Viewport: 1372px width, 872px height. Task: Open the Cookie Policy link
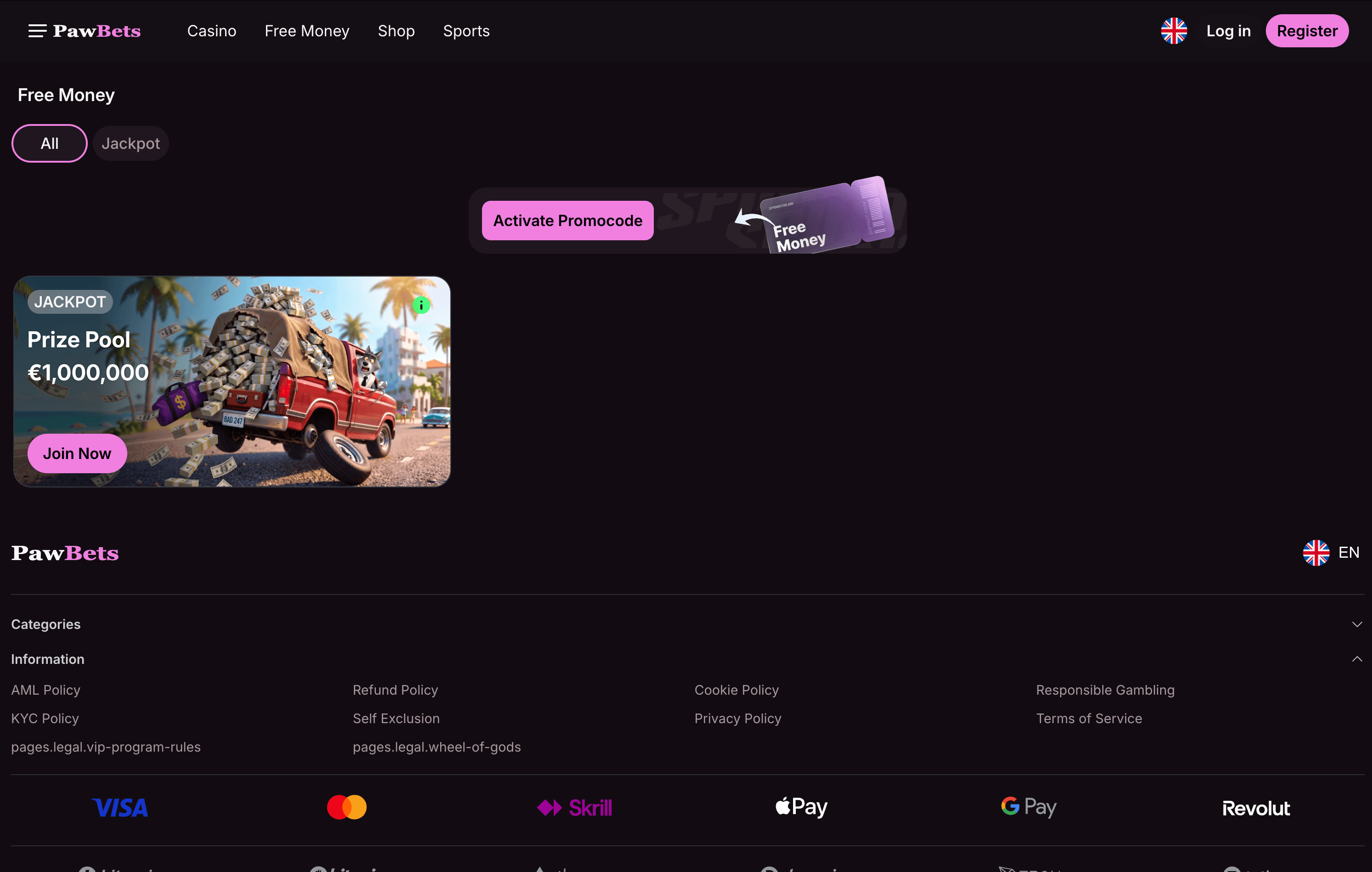coord(736,690)
